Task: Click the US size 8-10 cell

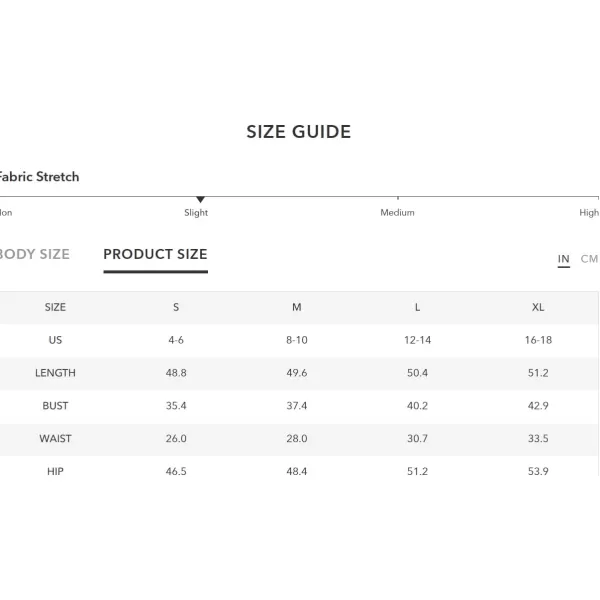Action: coord(297,340)
